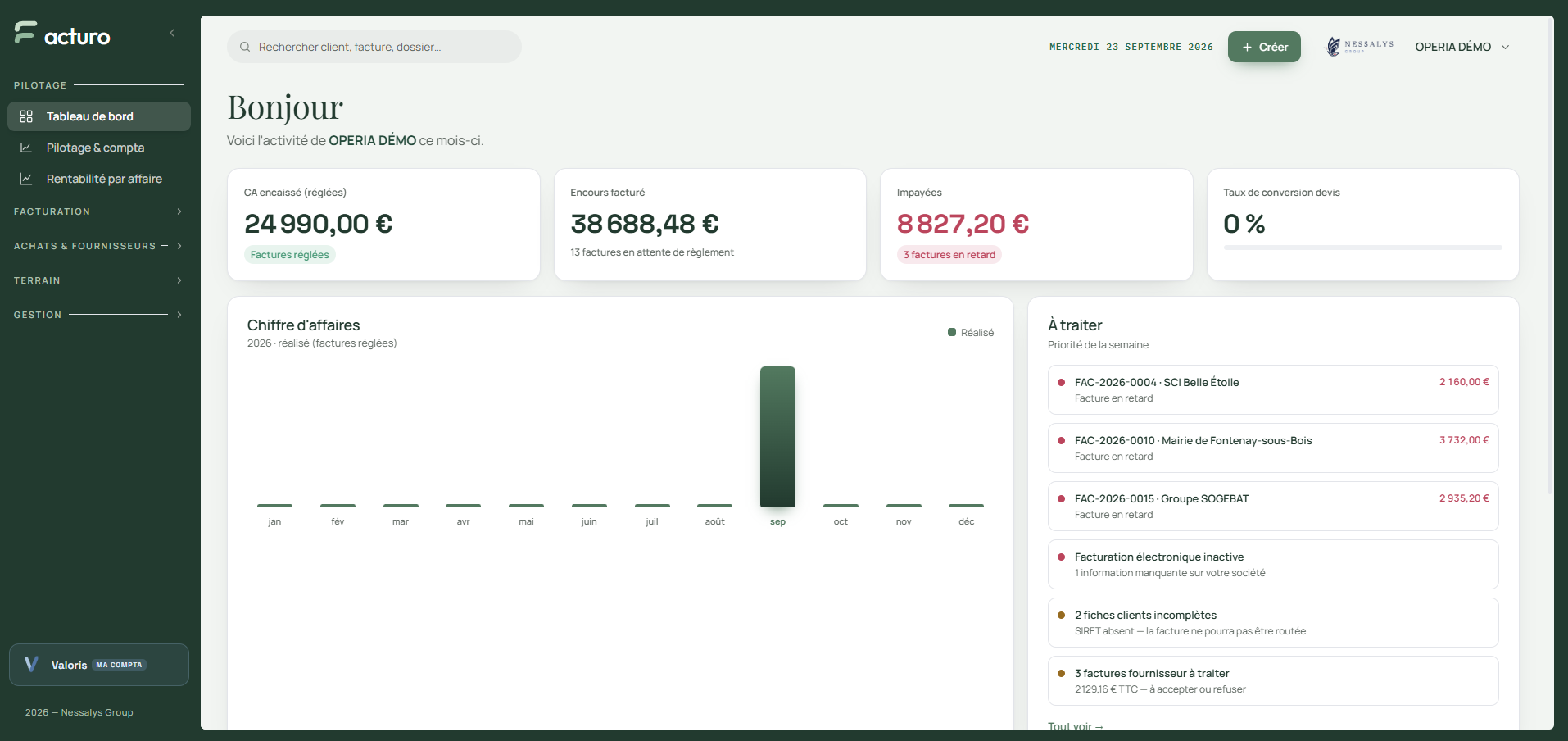Open Facturation électronique inactive alert
Image resolution: width=1568 pixels, height=741 pixels.
(1273, 564)
